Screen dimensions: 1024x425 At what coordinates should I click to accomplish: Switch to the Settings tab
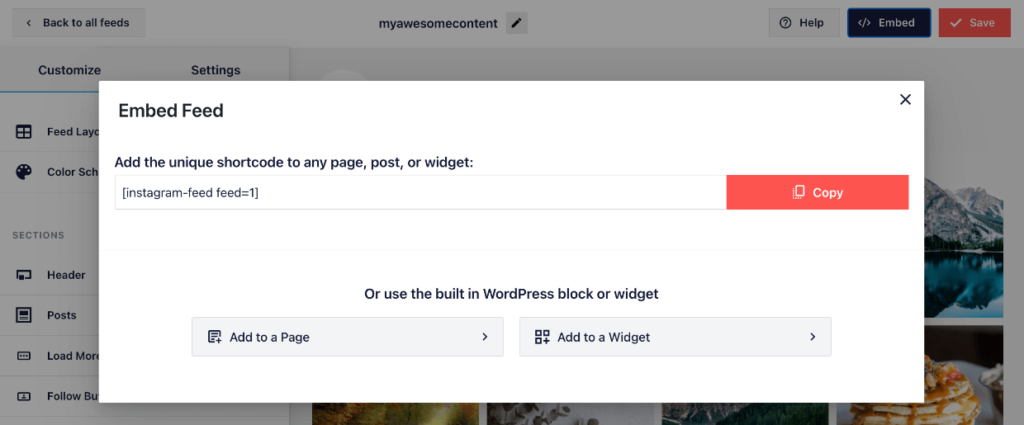(x=216, y=70)
